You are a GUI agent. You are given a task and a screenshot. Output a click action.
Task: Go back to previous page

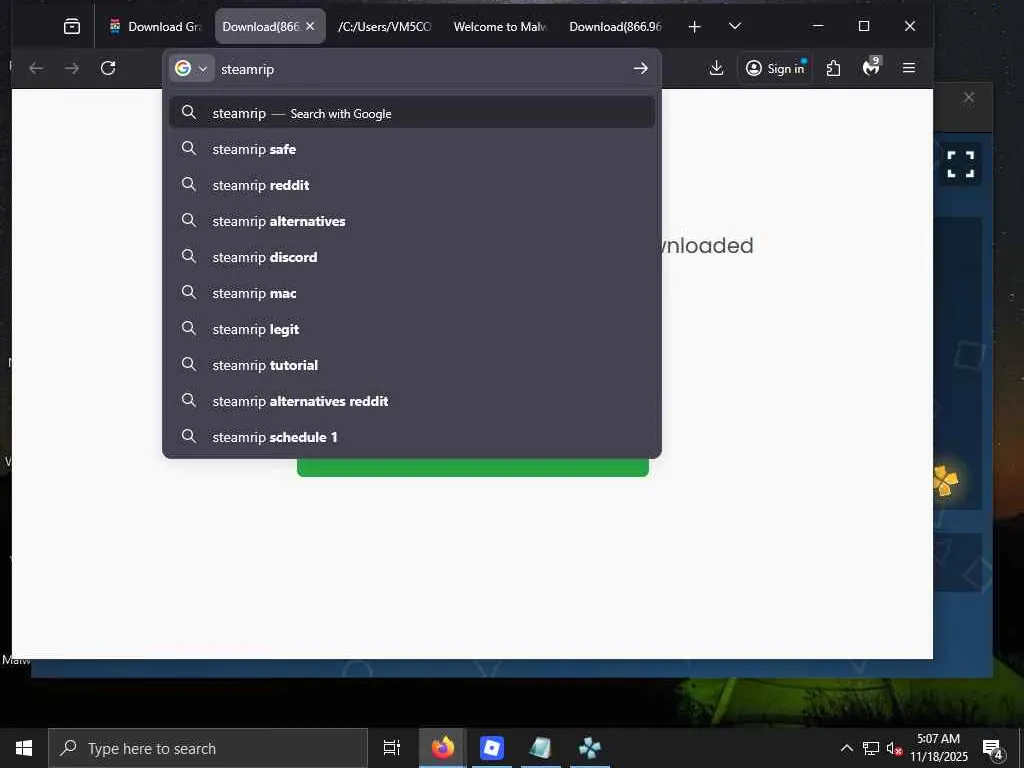pos(37,68)
